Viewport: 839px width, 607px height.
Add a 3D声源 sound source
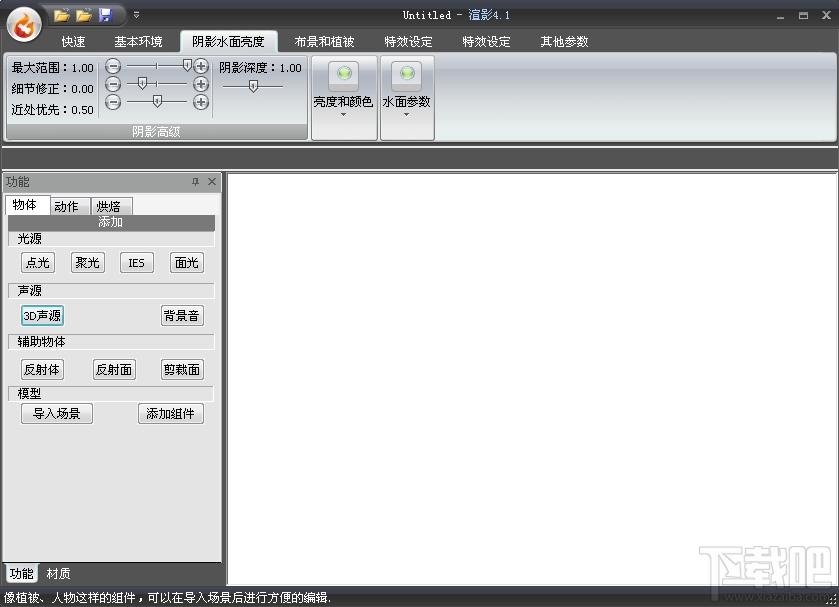(42, 316)
